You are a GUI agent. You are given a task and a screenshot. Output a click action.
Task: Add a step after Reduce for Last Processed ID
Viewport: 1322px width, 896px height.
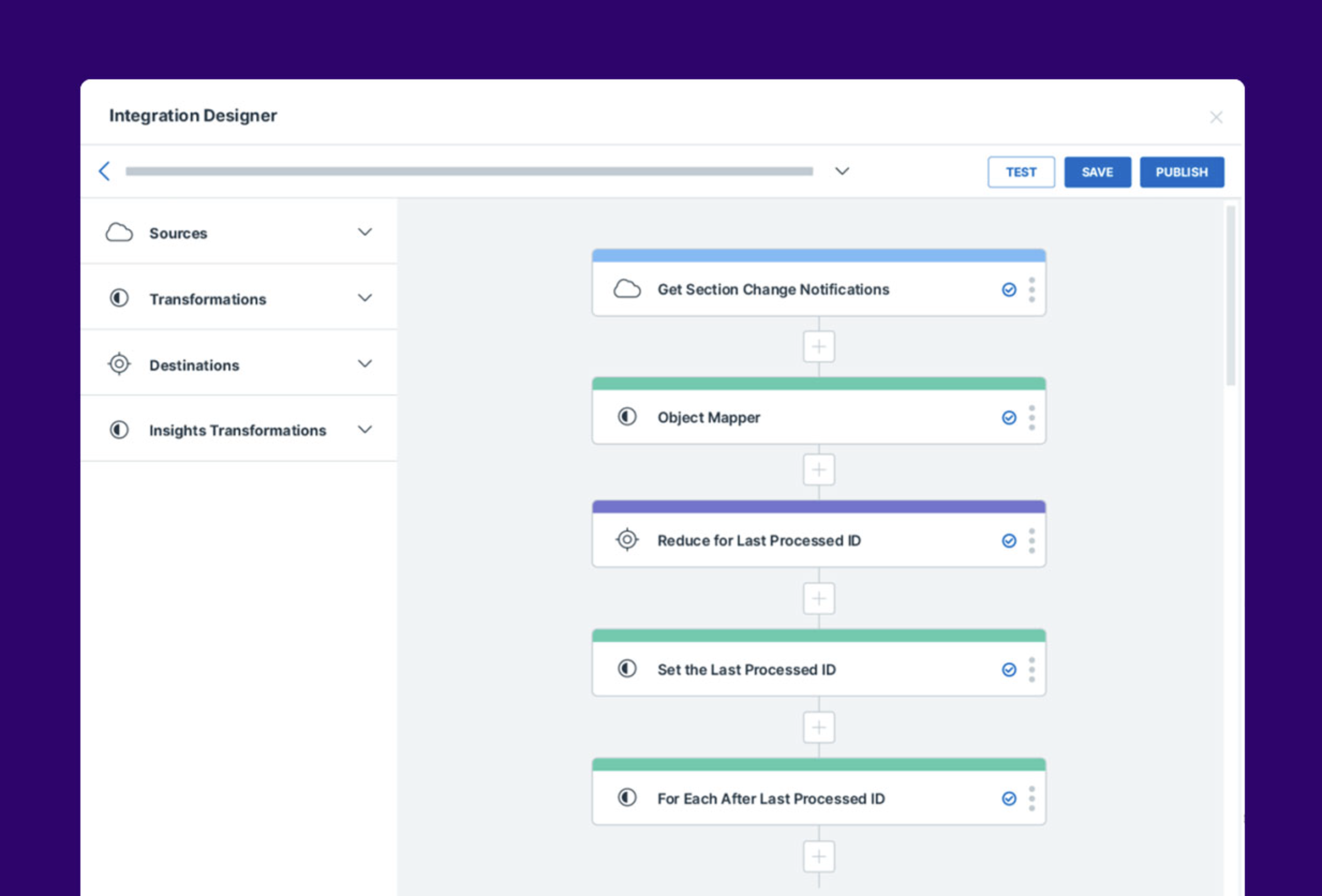(x=819, y=598)
